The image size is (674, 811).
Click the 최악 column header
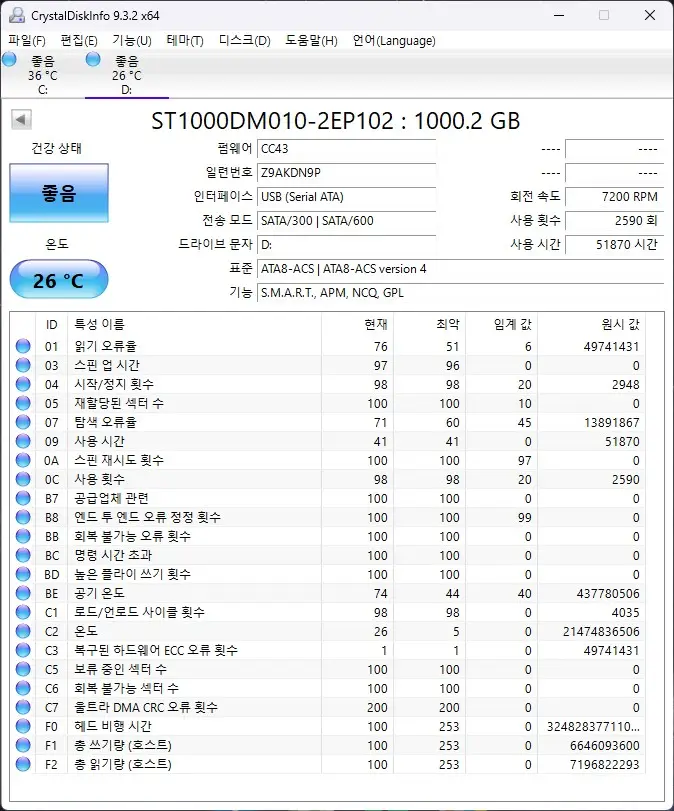pyautogui.click(x=430, y=324)
